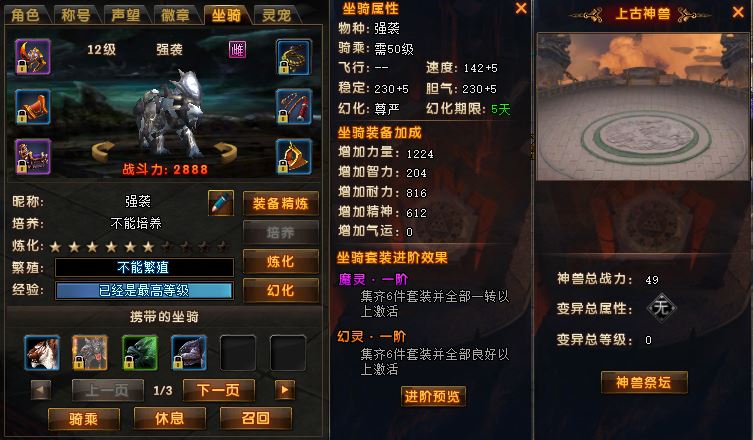Rotate mount model with left gold arrow
This screenshot has width=753, height=440.
[x=103, y=151]
